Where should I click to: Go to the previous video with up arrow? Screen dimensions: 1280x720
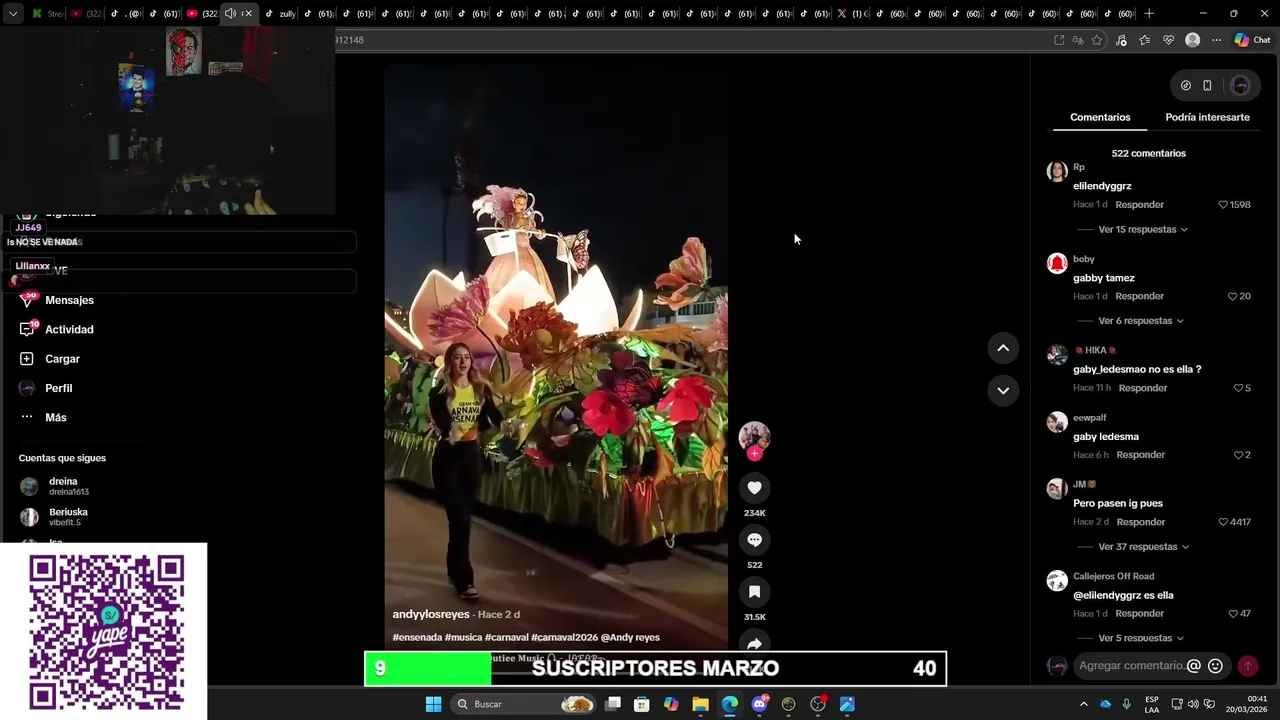1003,348
